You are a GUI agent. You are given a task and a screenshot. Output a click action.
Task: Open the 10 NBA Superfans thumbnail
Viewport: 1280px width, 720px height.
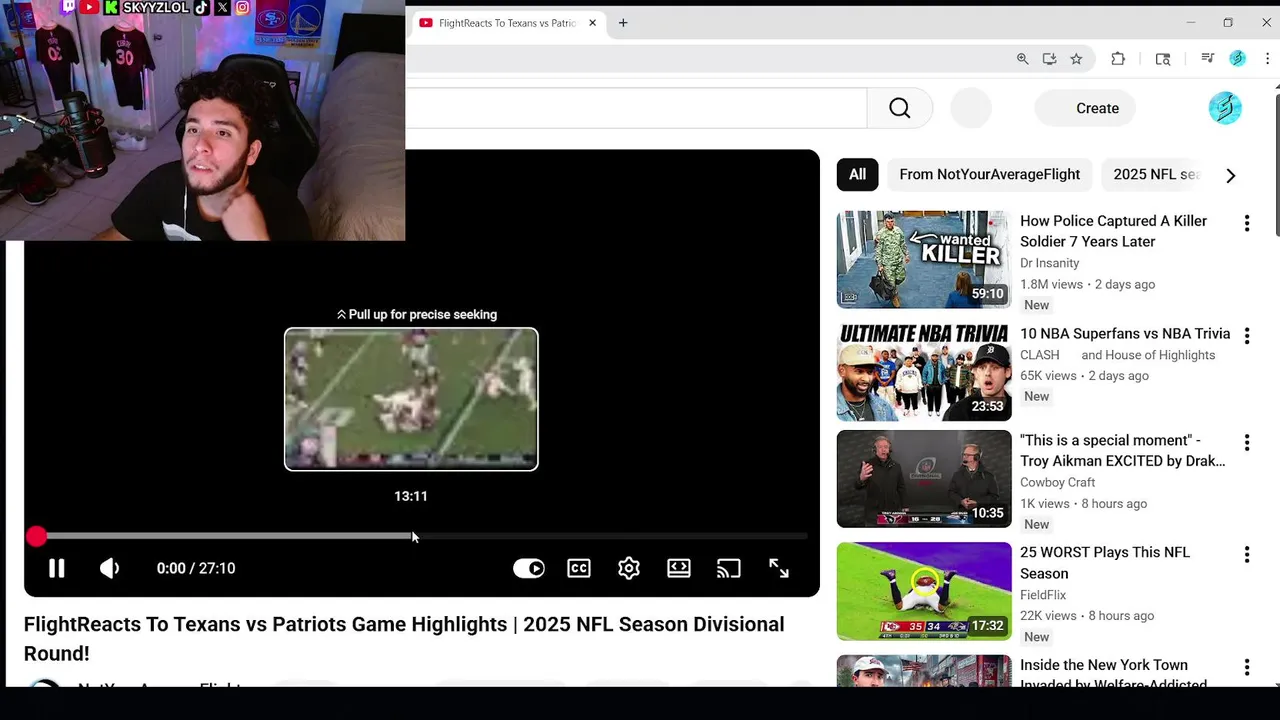924,372
